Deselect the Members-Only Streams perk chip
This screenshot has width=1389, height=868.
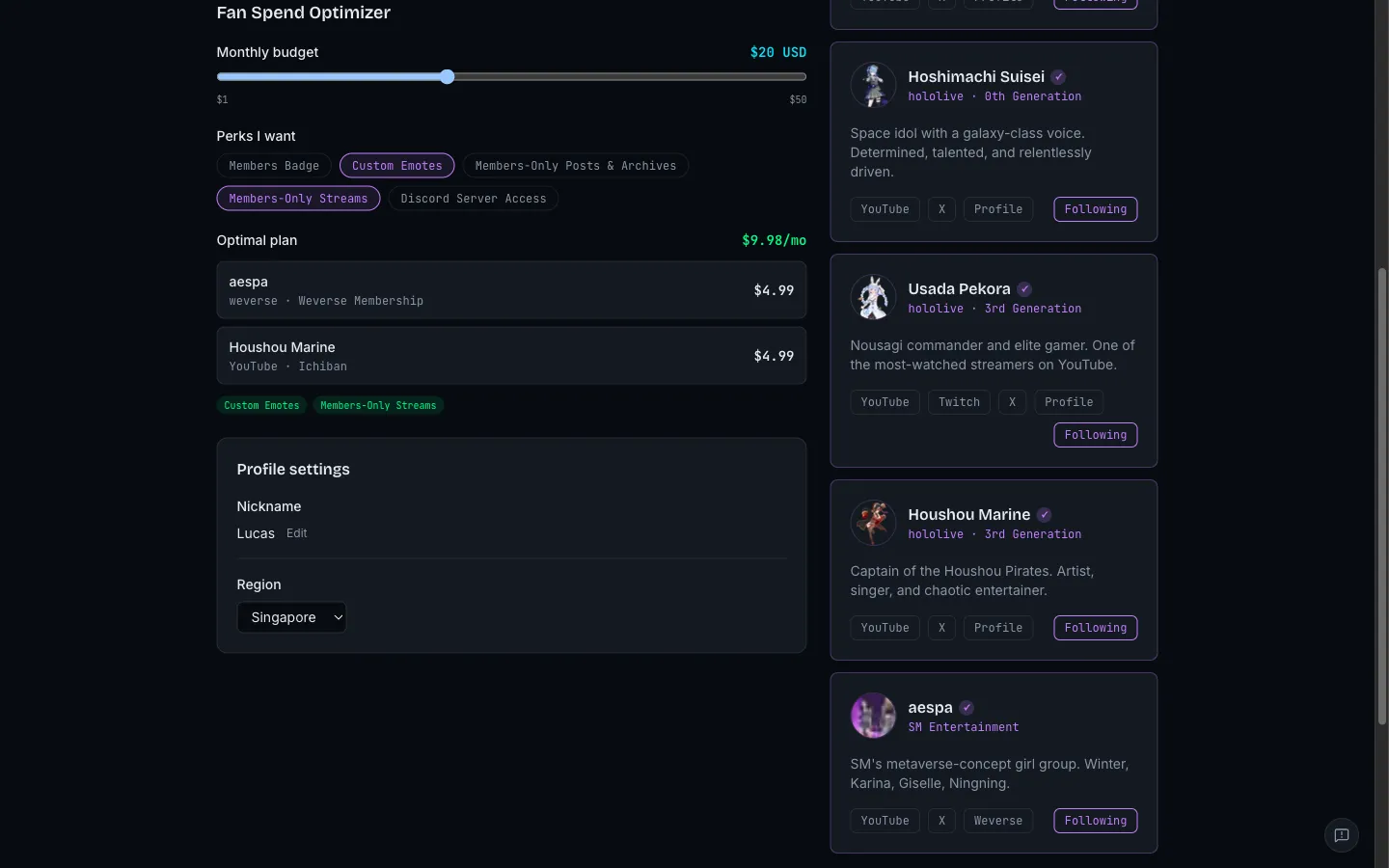pos(298,199)
